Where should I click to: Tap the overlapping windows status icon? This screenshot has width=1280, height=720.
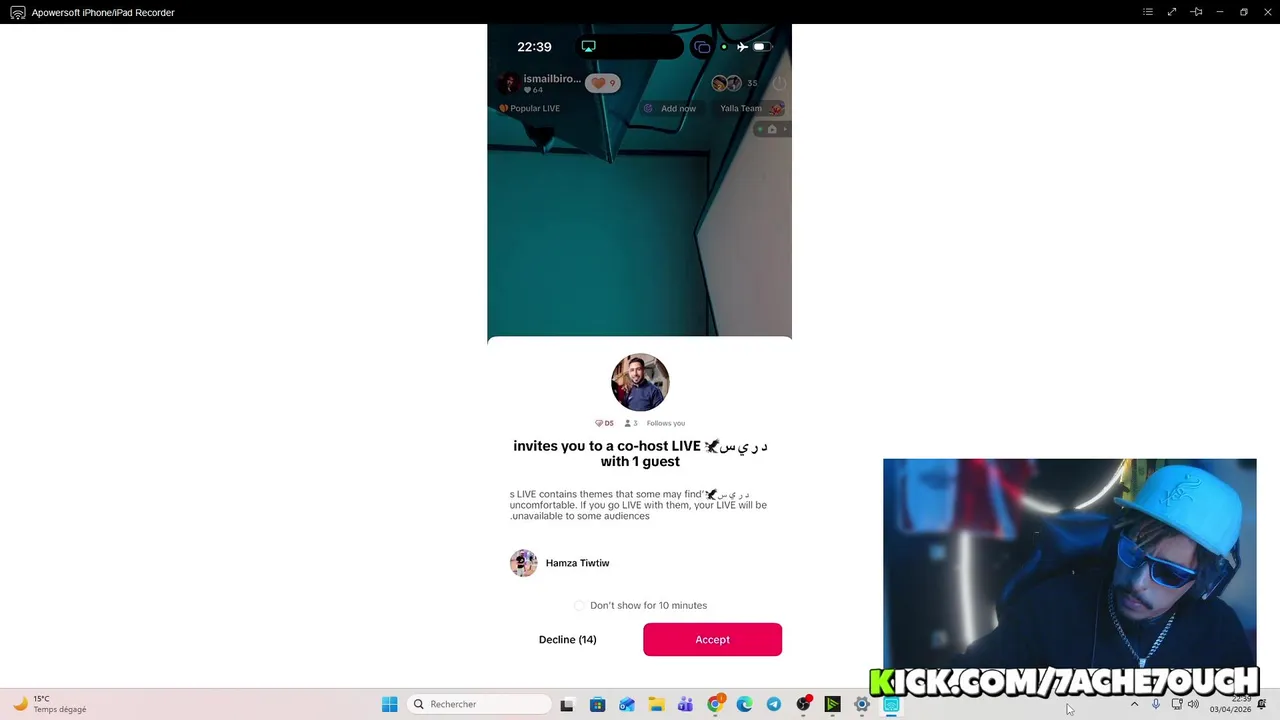coord(702,47)
